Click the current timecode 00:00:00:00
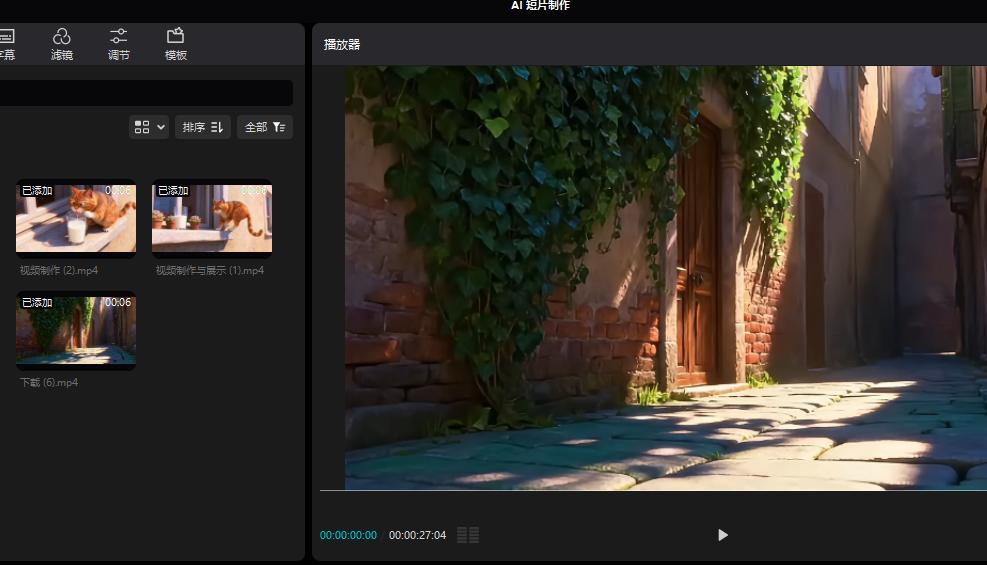This screenshot has height=565, width=987. pos(348,535)
